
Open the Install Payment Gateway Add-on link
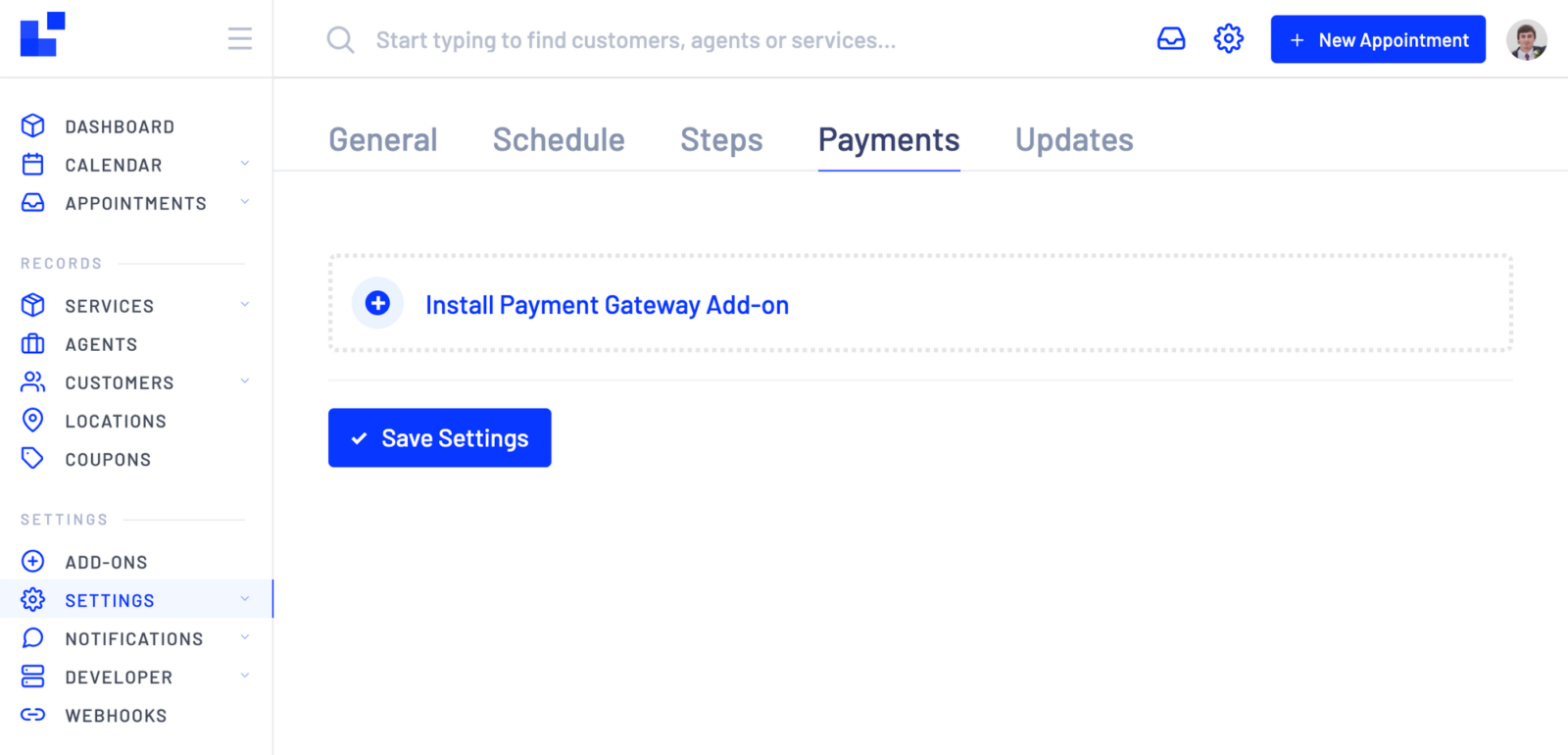pyautogui.click(x=607, y=305)
